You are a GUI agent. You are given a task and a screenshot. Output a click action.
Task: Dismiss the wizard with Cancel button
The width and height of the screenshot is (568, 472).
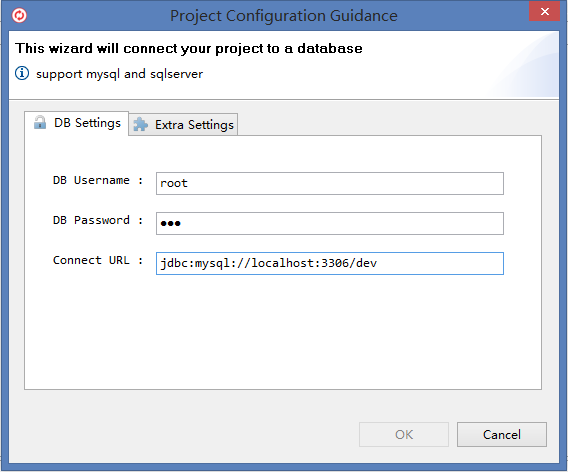(502, 434)
